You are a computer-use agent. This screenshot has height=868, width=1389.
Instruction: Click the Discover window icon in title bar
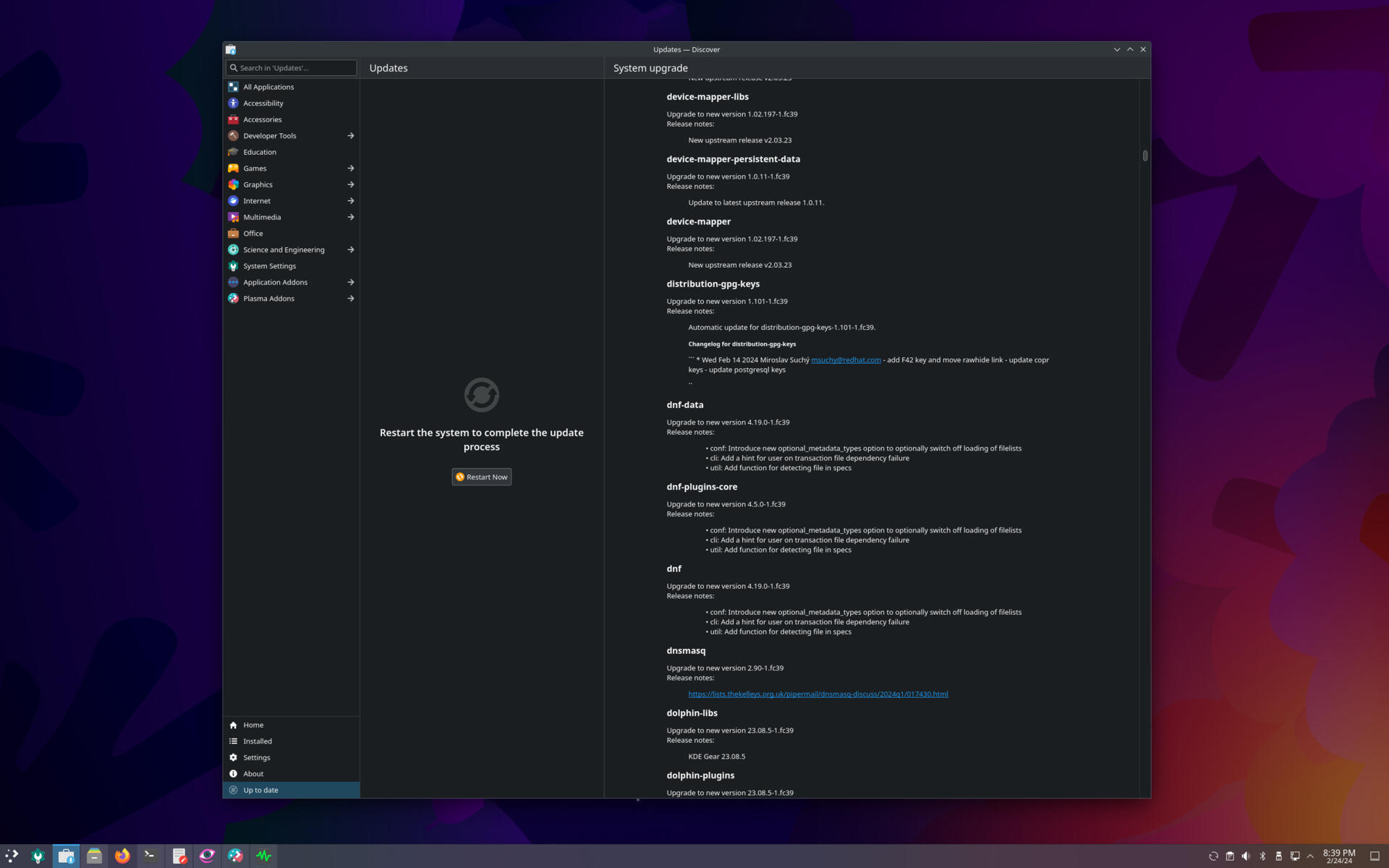(231, 50)
